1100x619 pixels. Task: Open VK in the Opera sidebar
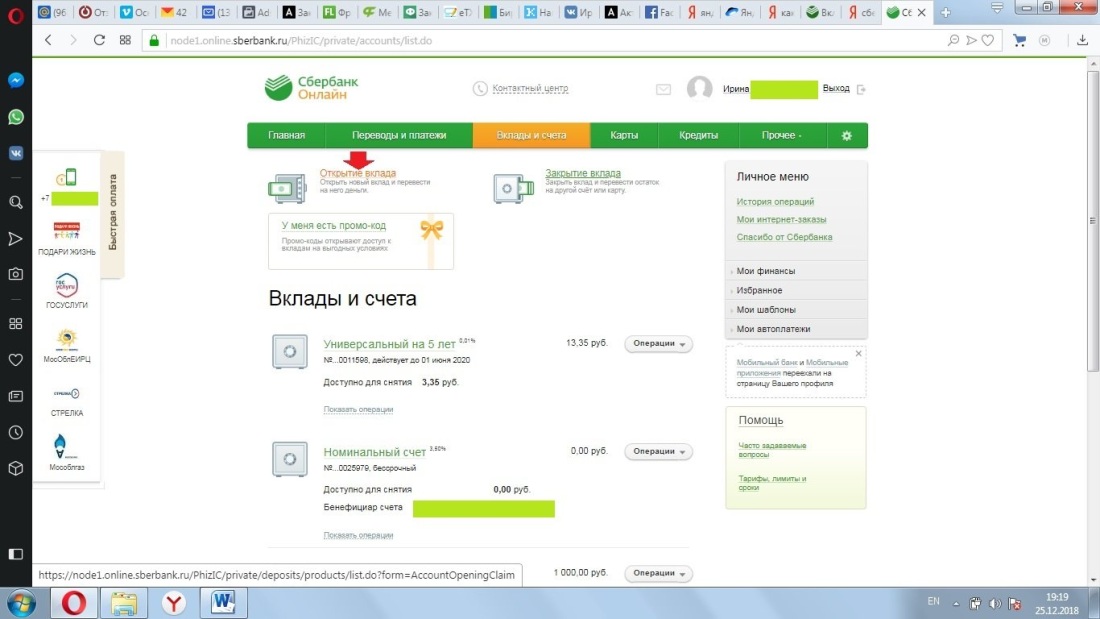click(x=14, y=152)
